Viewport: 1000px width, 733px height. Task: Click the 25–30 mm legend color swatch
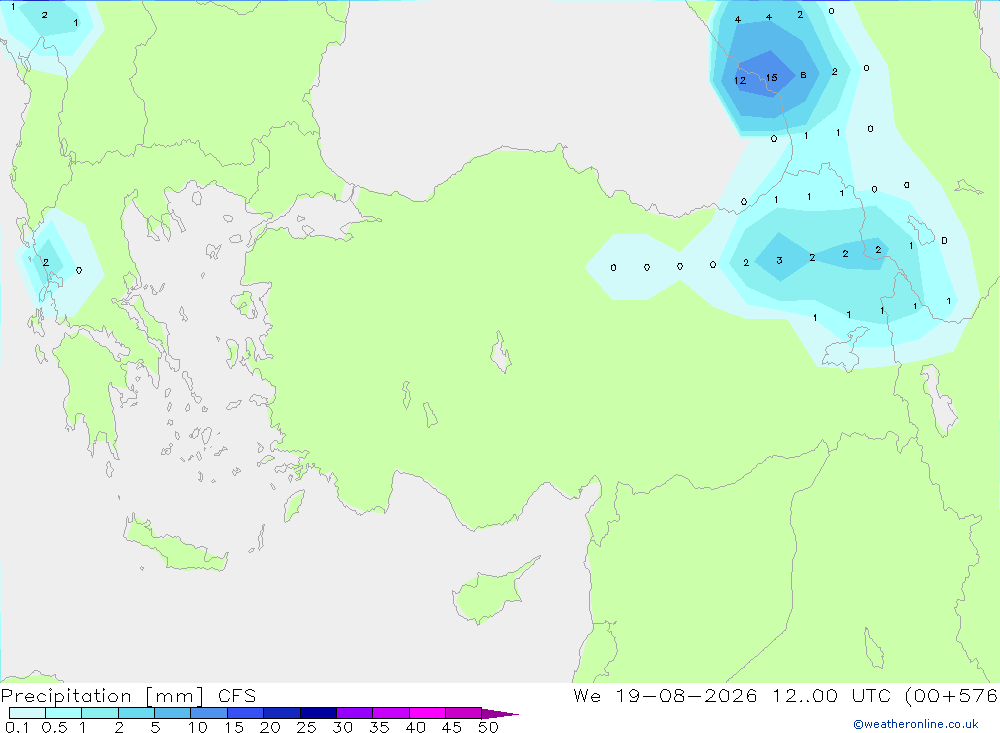318,713
